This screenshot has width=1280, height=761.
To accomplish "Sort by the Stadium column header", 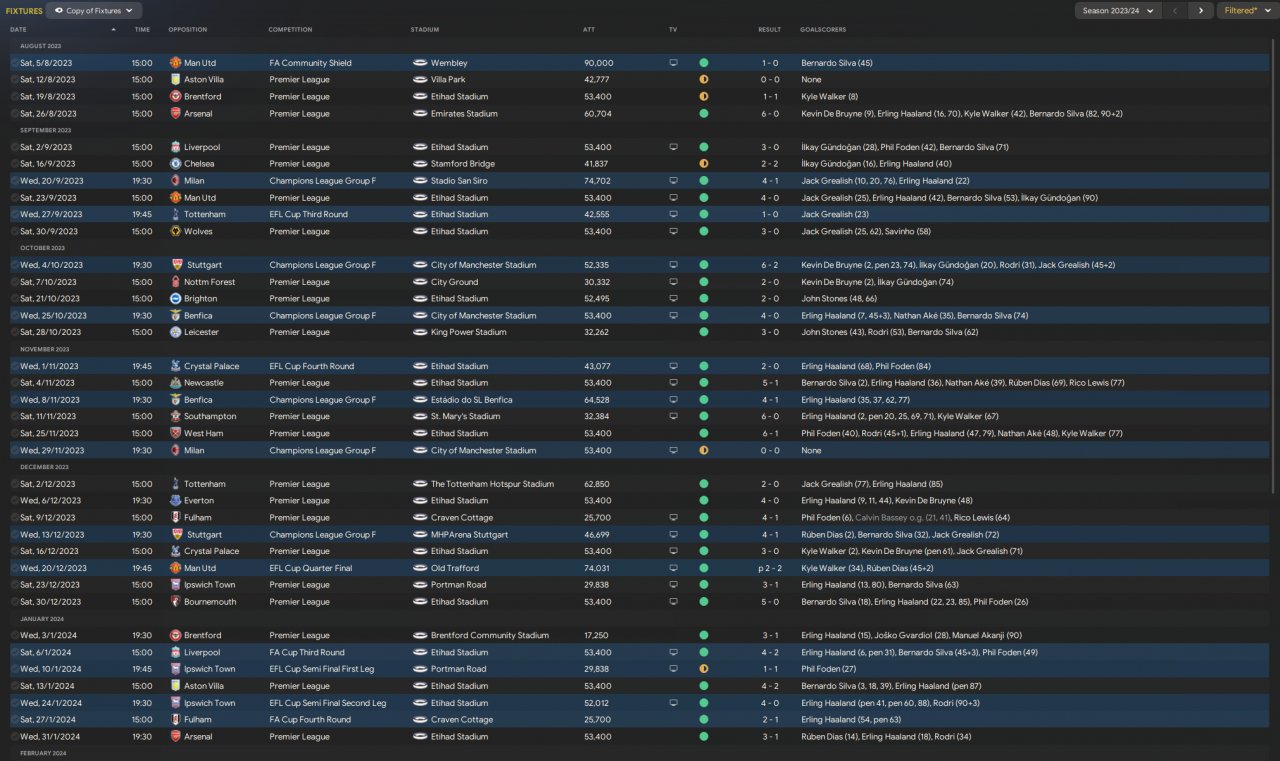I will (x=425, y=29).
